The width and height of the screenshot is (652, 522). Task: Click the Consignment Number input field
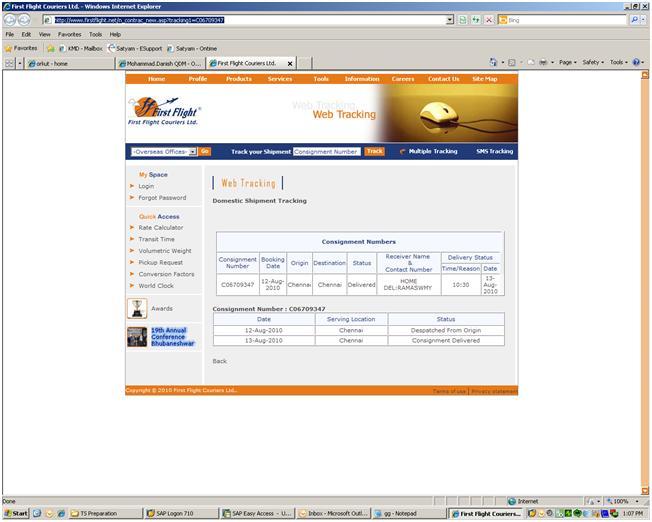327,152
